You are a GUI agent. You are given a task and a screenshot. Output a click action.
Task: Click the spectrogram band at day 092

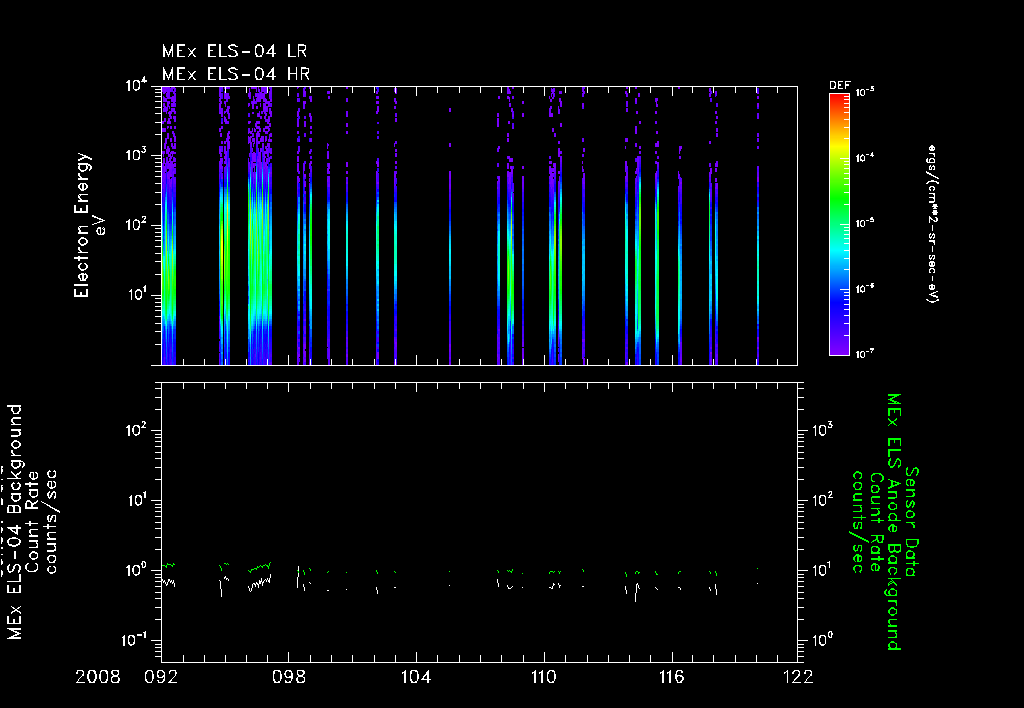(168, 225)
